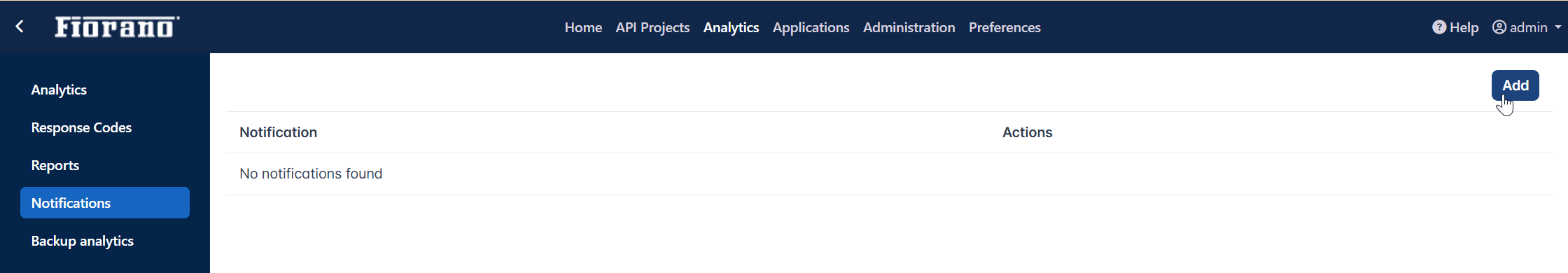Click the back arrow chevron icon
This screenshot has width=1568, height=273.
[x=20, y=27]
